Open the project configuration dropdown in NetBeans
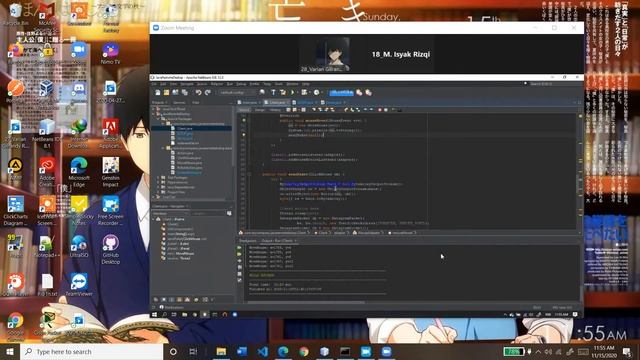 (x=237, y=93)
